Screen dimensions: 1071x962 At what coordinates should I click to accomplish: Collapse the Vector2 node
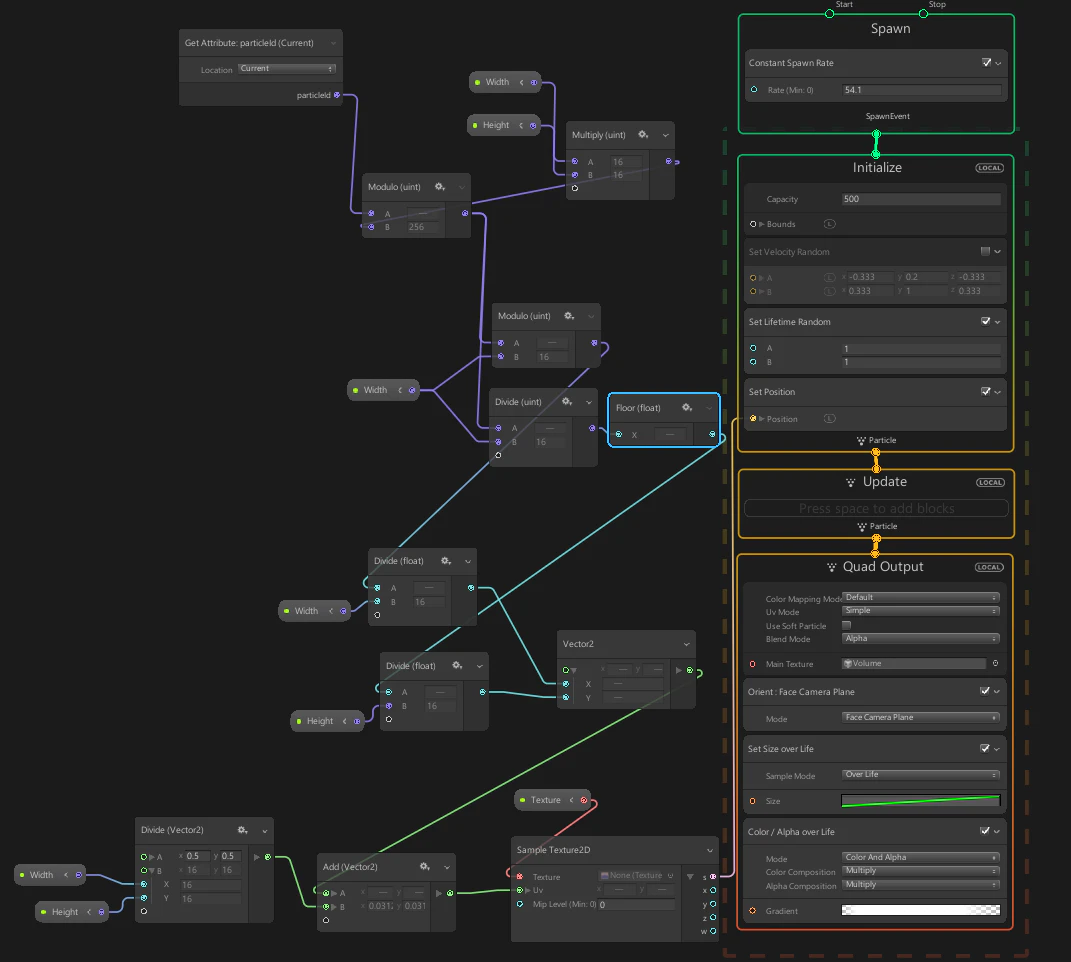coord(686,644)
